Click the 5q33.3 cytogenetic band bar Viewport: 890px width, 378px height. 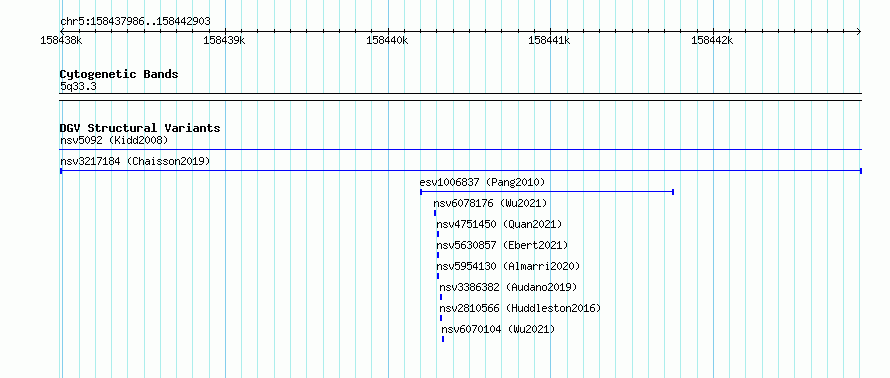coord(461,97)
